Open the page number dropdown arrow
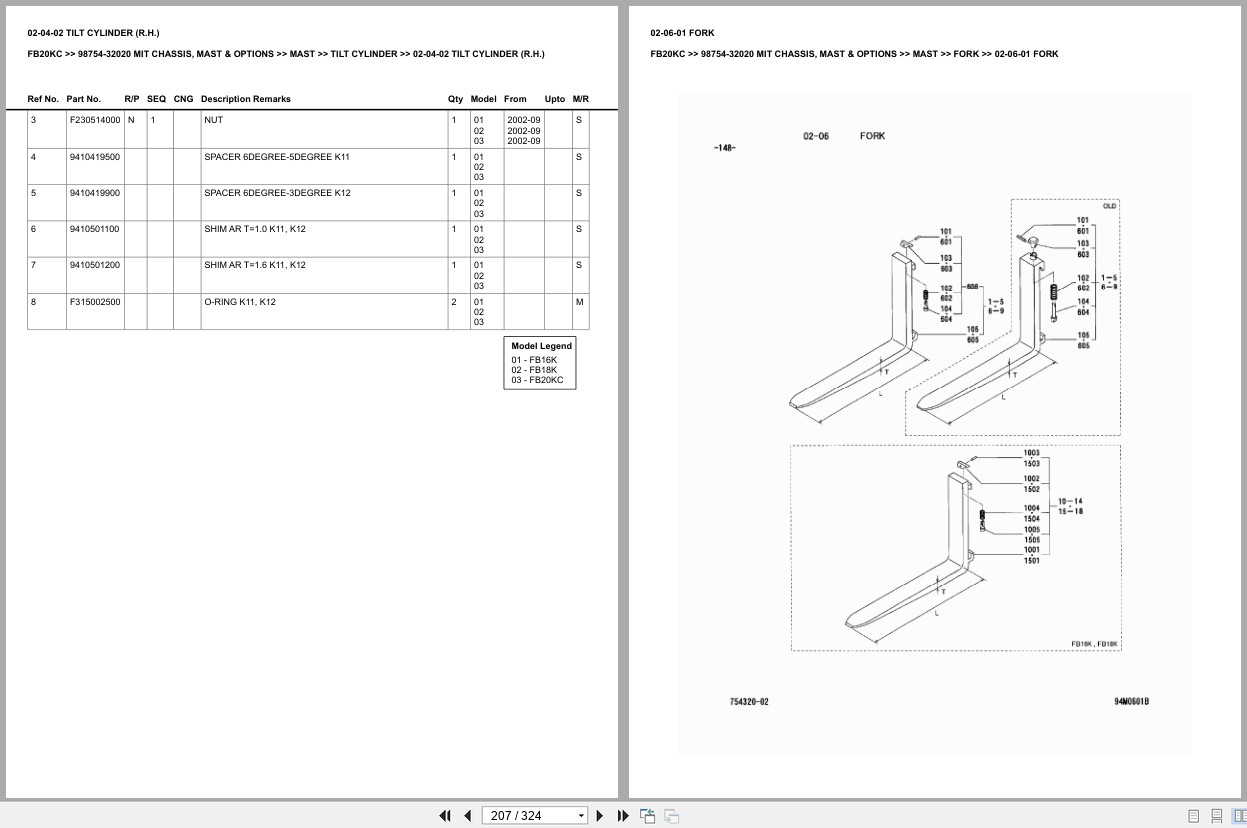1247x828 pixels. tap(581, 816)
